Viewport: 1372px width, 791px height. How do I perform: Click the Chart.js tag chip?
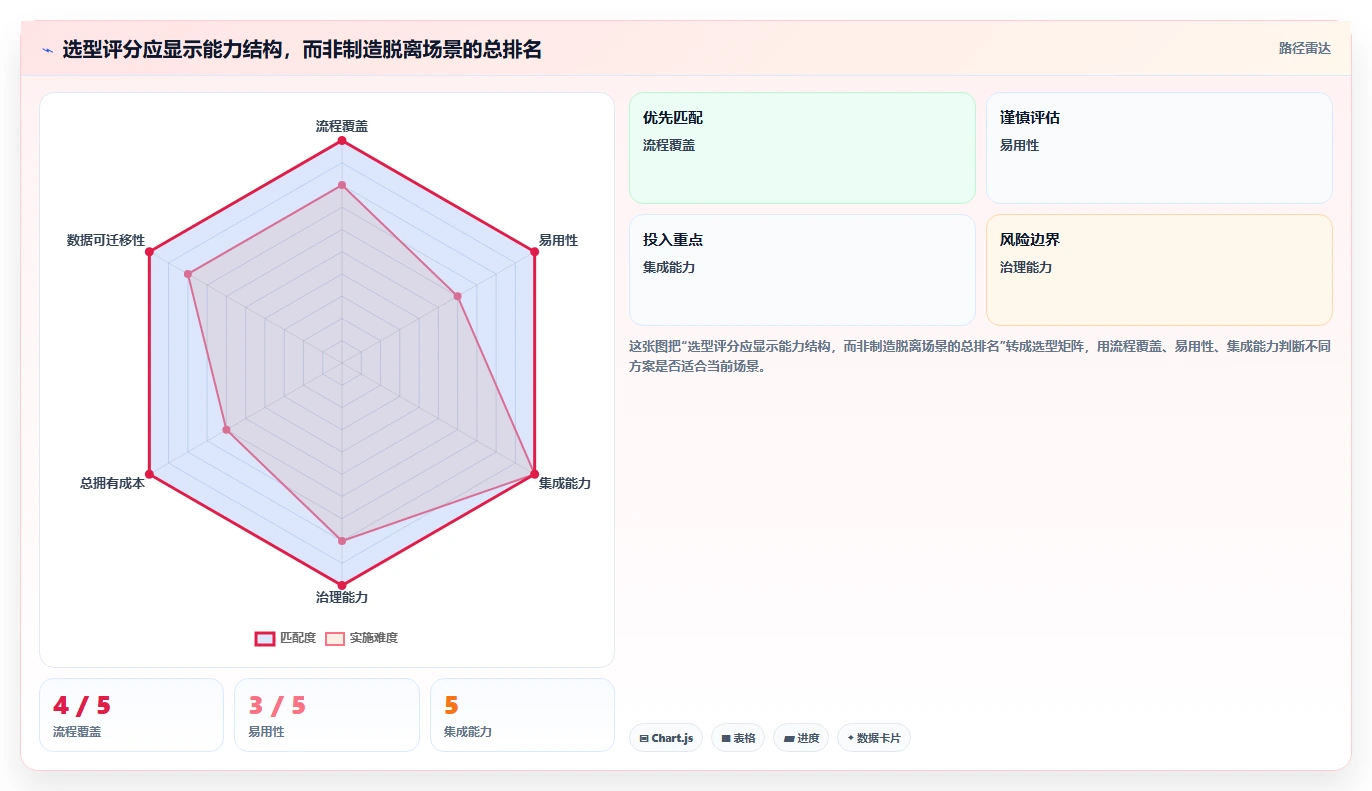666,738
